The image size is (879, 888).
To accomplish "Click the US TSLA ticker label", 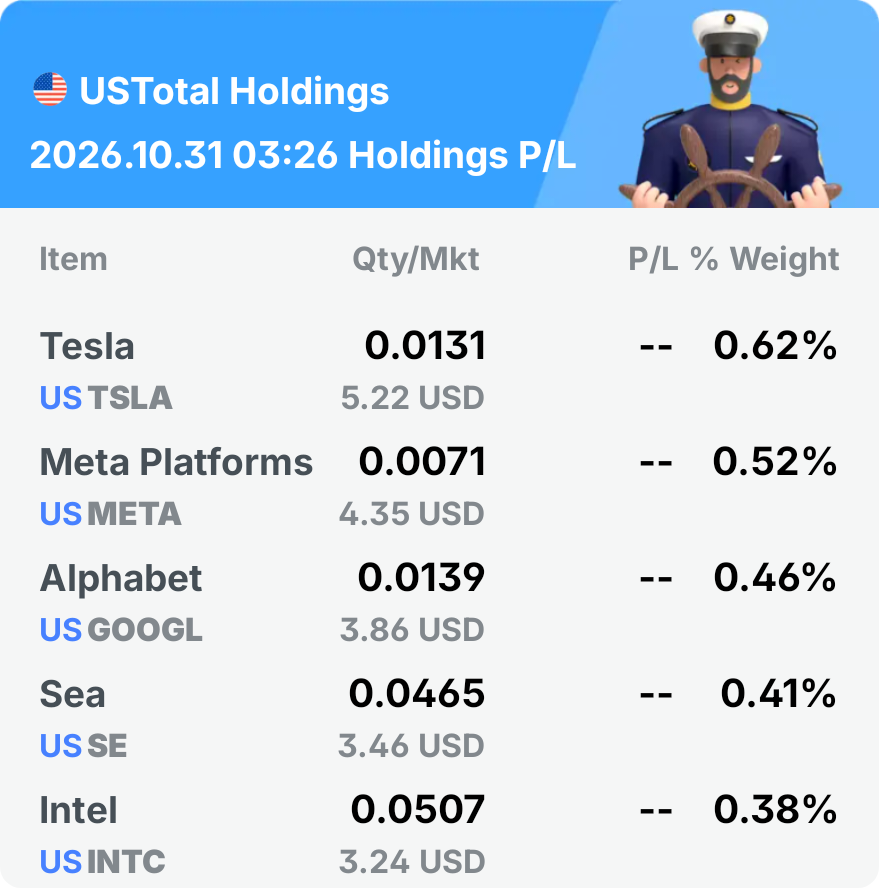I will point(106,398).
